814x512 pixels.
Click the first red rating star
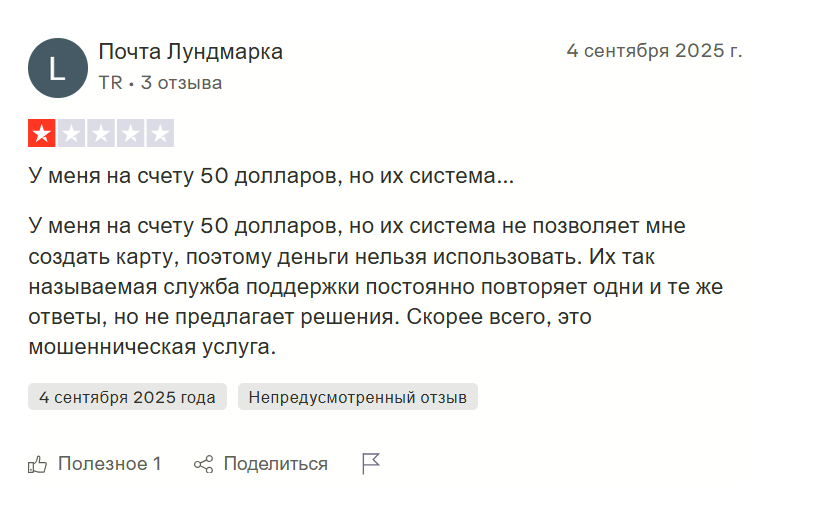coord(42,133)
